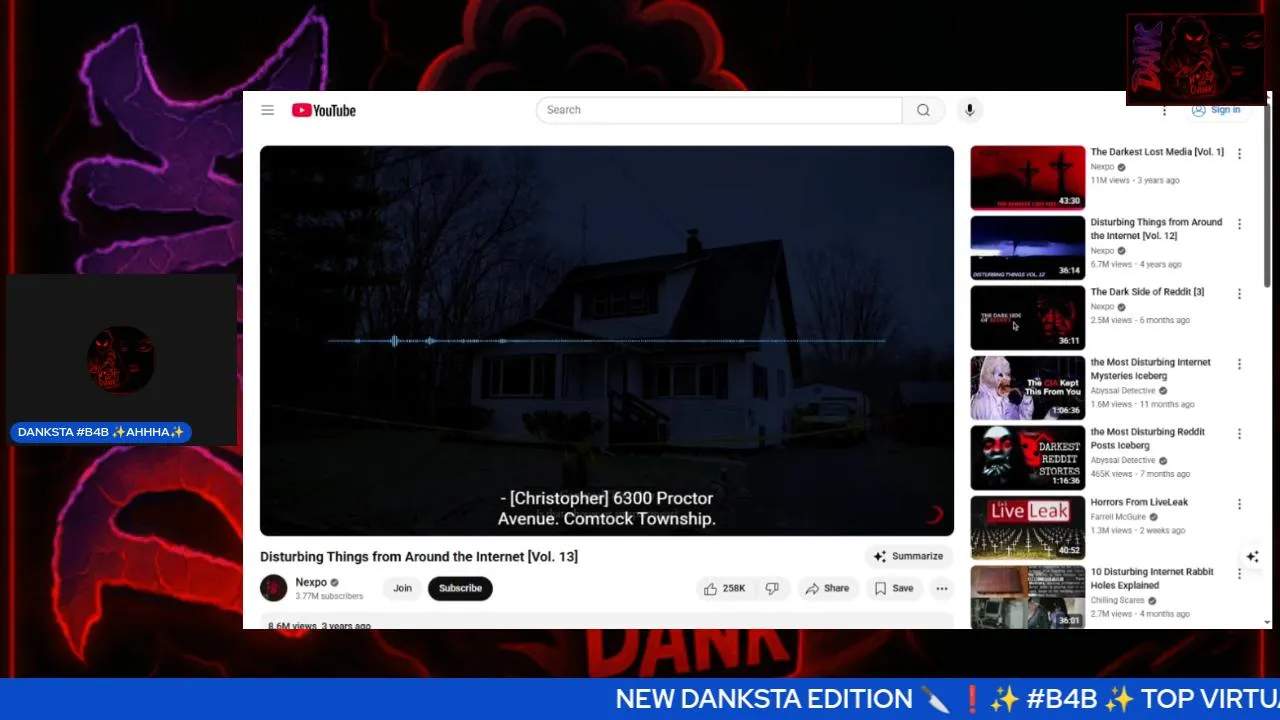The width and height of the screenshot is (1280, 720).
Task: Click Farrell McGuire channel name
Action: (x=1118, y=517)
